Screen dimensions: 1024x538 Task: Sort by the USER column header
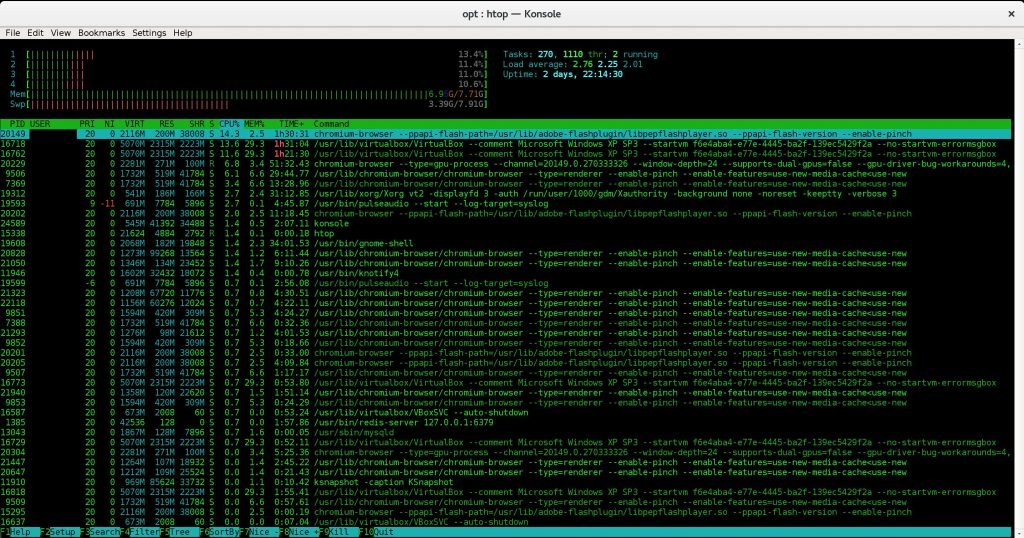coord(40,124)
